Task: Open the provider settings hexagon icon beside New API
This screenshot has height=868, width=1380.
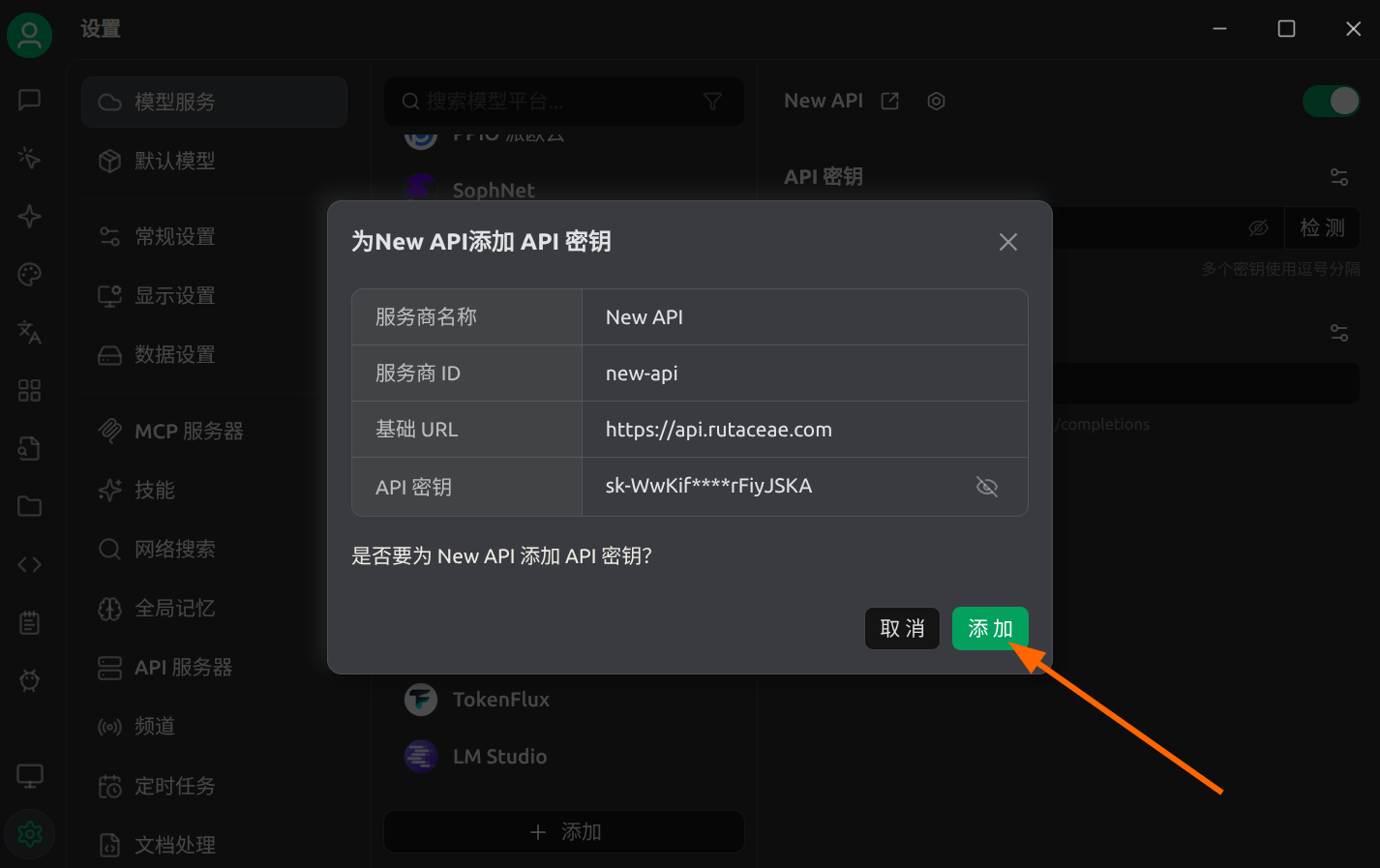Action: [936, 101]
